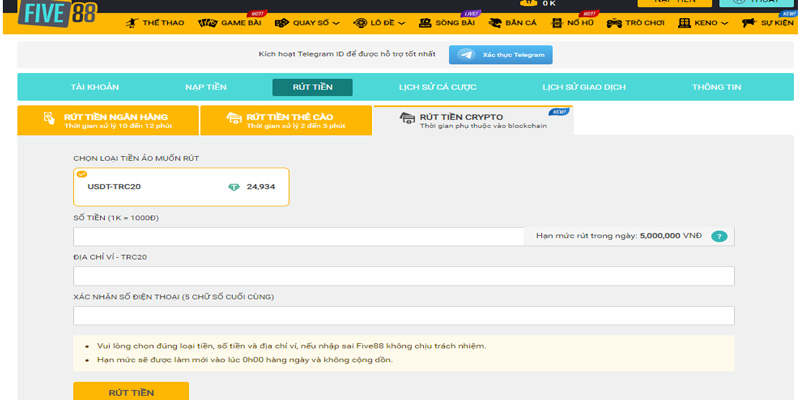Click the Xác thực Telegram button

click(500, 55)
